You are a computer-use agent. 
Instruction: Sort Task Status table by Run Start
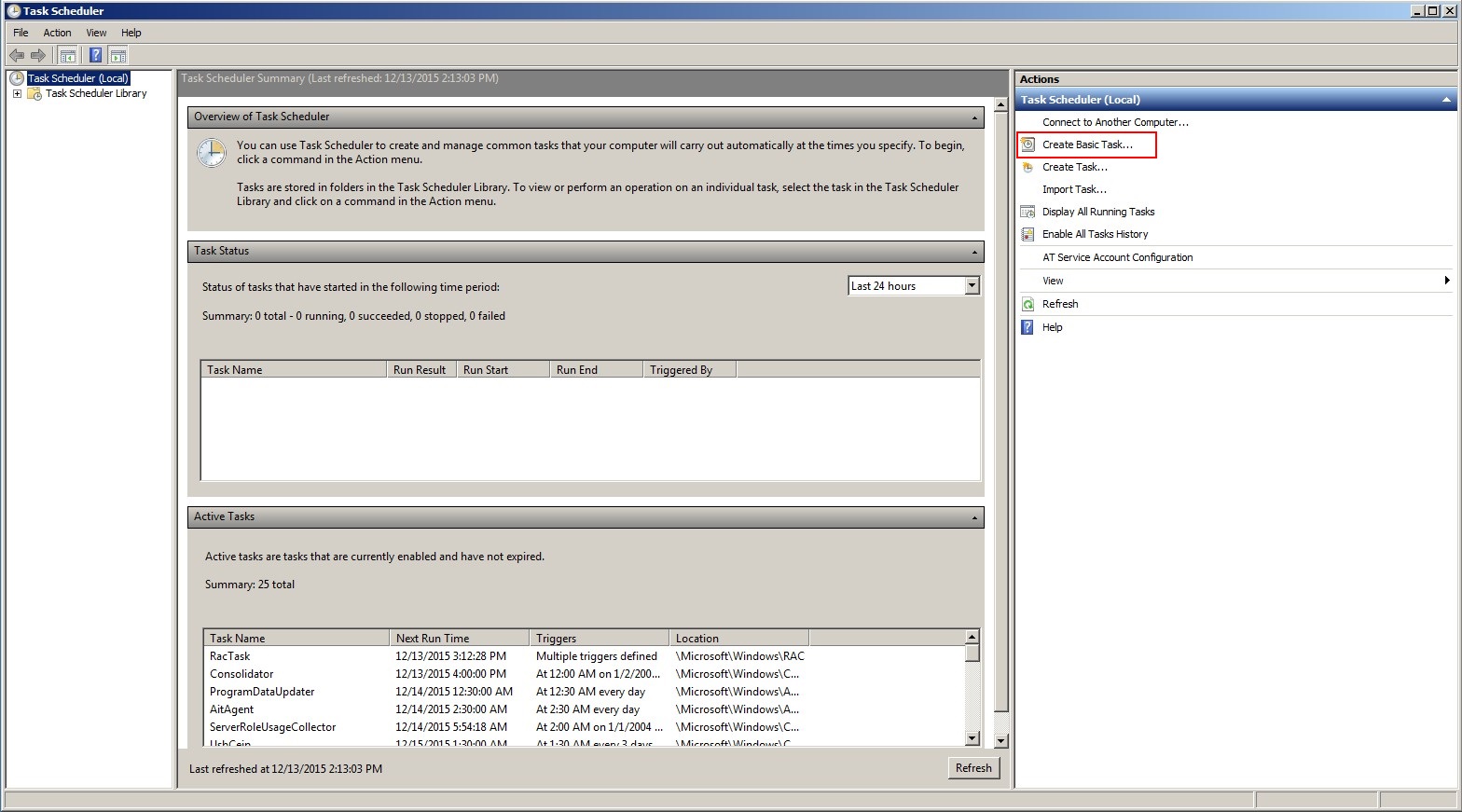click(x=503, y=370)
